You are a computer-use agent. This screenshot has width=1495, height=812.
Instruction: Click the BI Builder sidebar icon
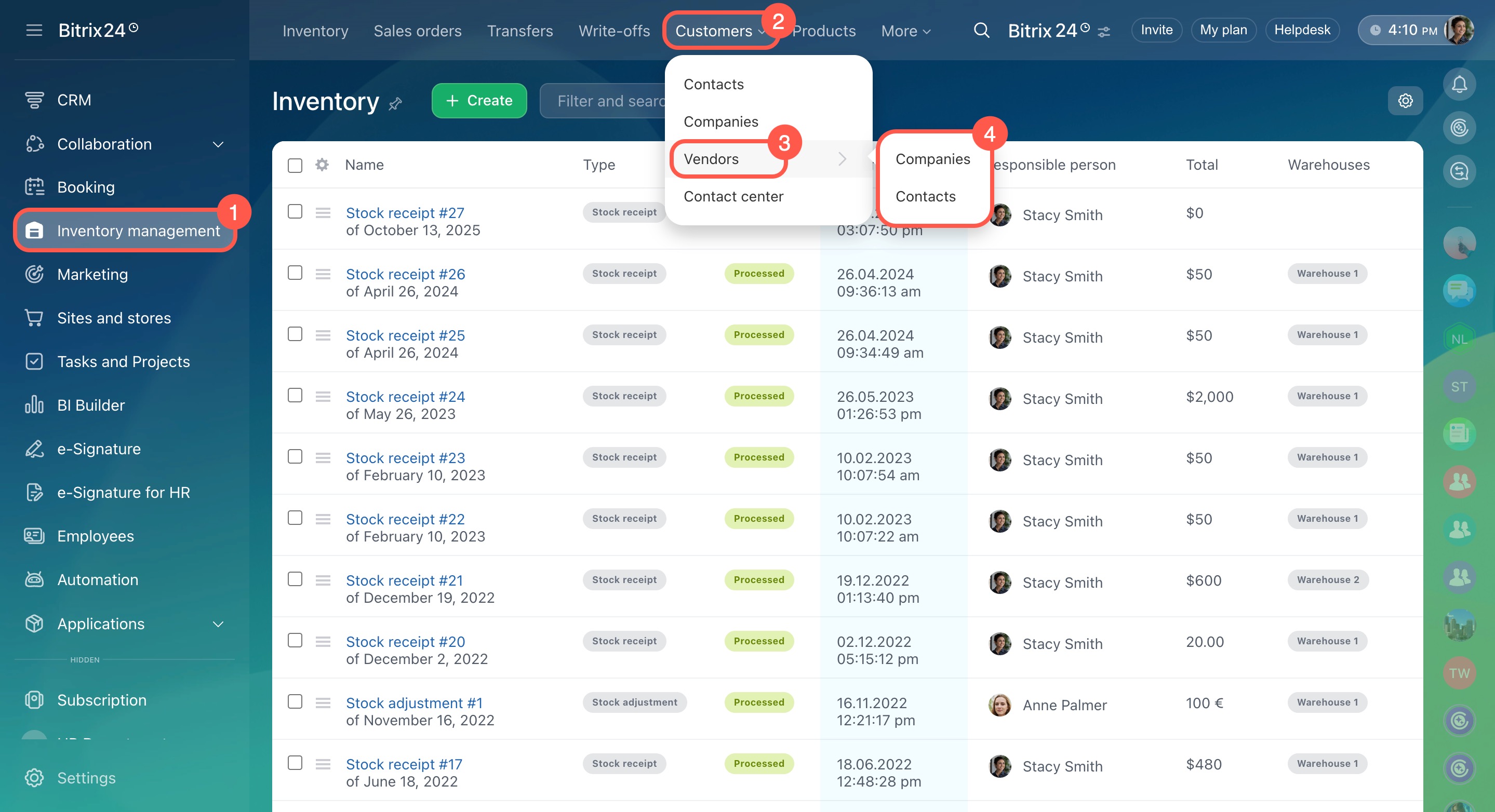coord(34,405)
